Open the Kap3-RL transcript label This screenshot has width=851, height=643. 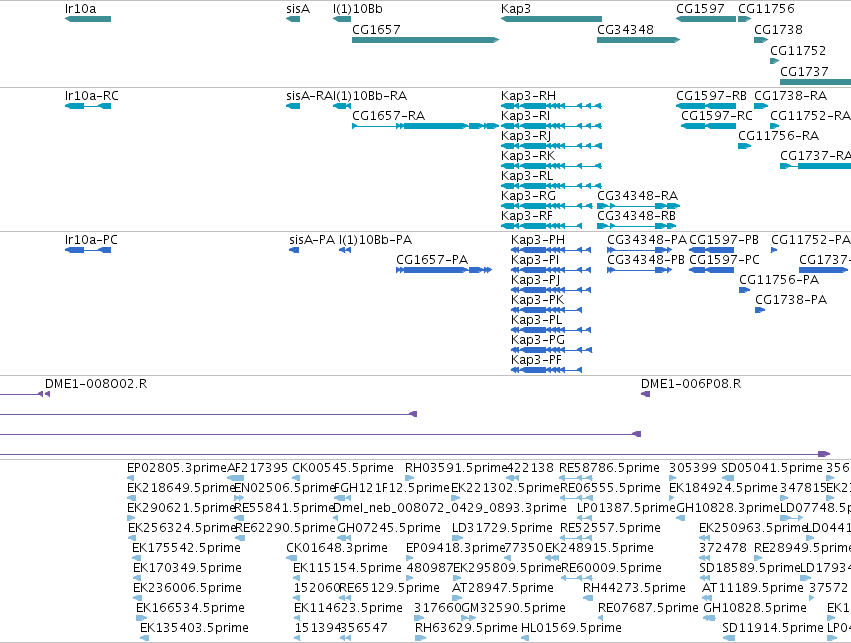[x=527, y=176]
